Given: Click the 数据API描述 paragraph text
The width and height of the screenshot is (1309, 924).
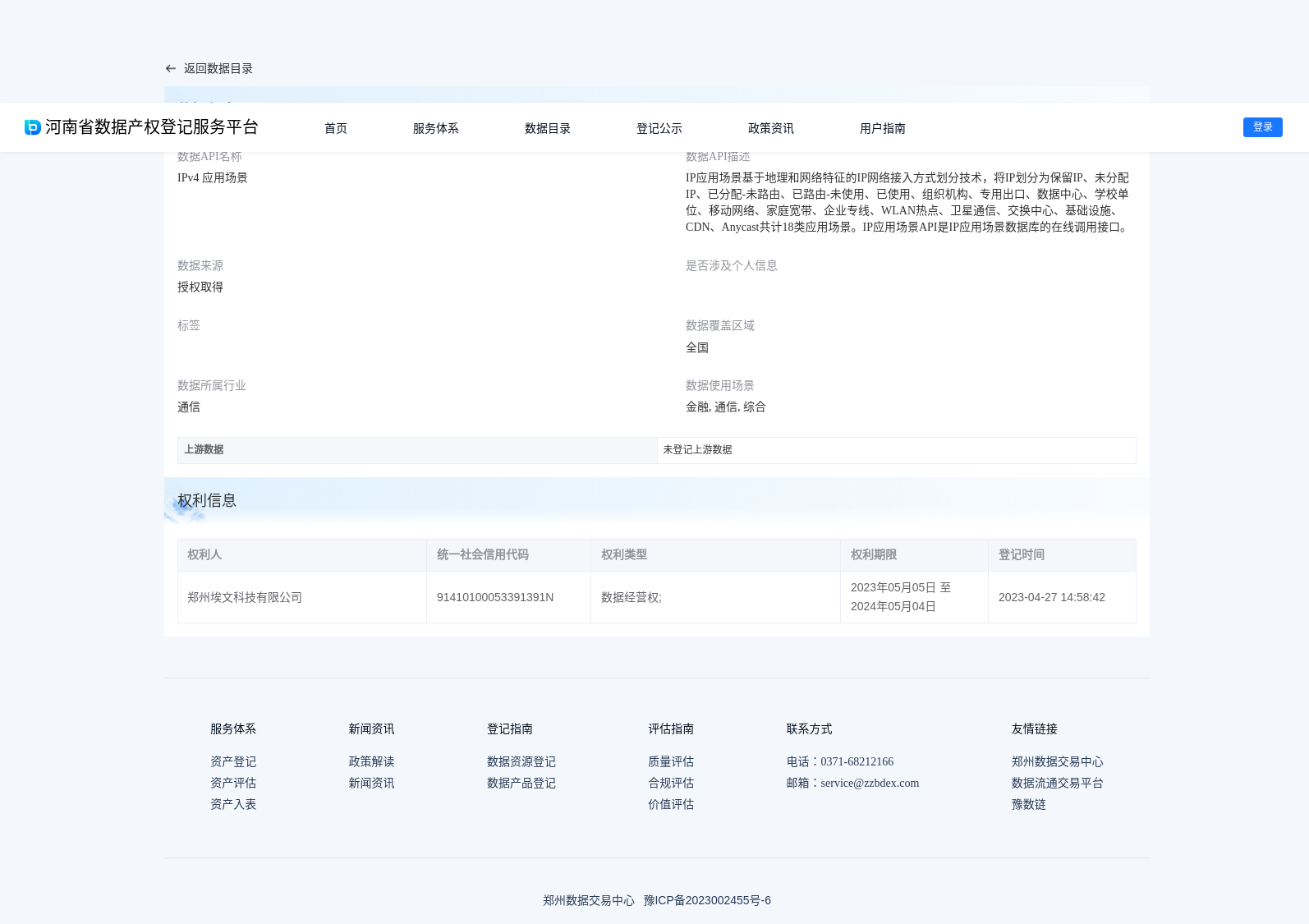Looking at the screenshot, I should (908, 203).
